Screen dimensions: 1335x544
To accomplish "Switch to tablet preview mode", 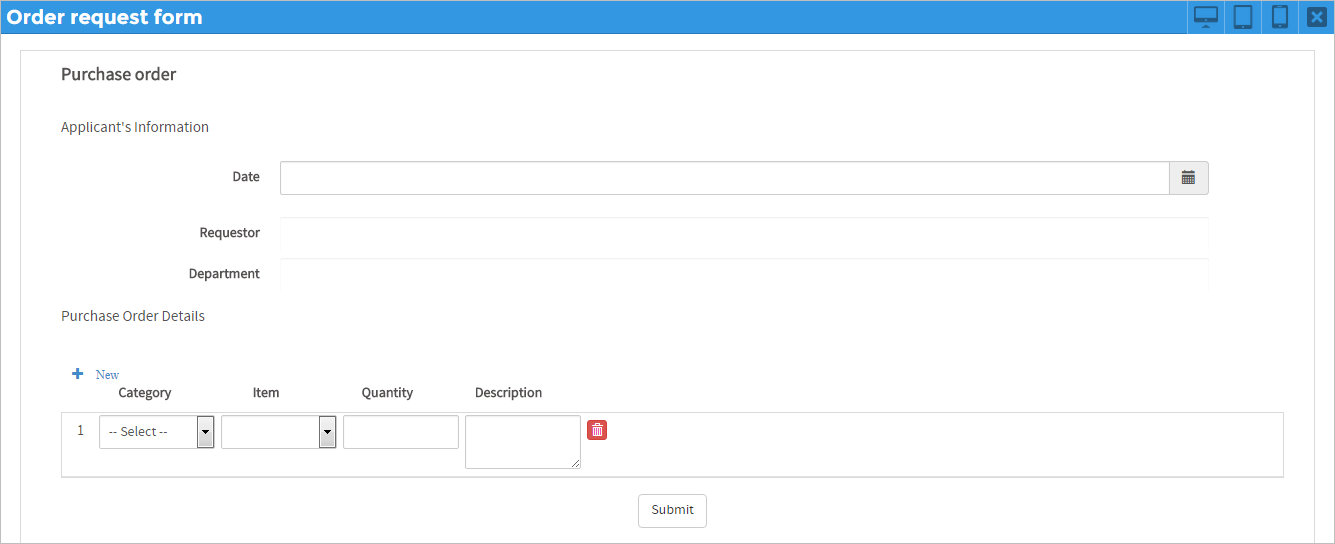I will (1243, 17).
